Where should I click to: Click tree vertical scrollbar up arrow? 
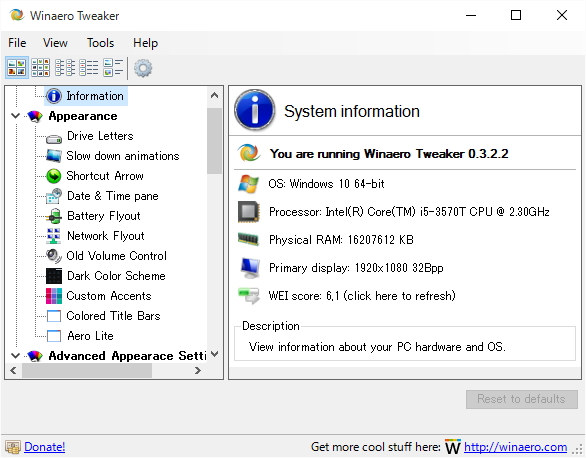[214, 95]
